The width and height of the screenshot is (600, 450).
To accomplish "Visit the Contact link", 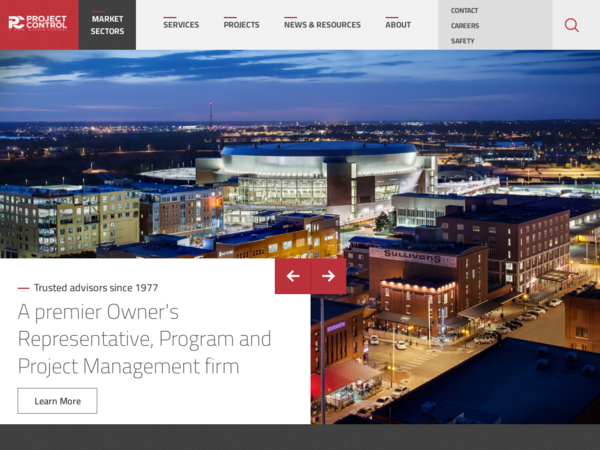I will point(464,11).
